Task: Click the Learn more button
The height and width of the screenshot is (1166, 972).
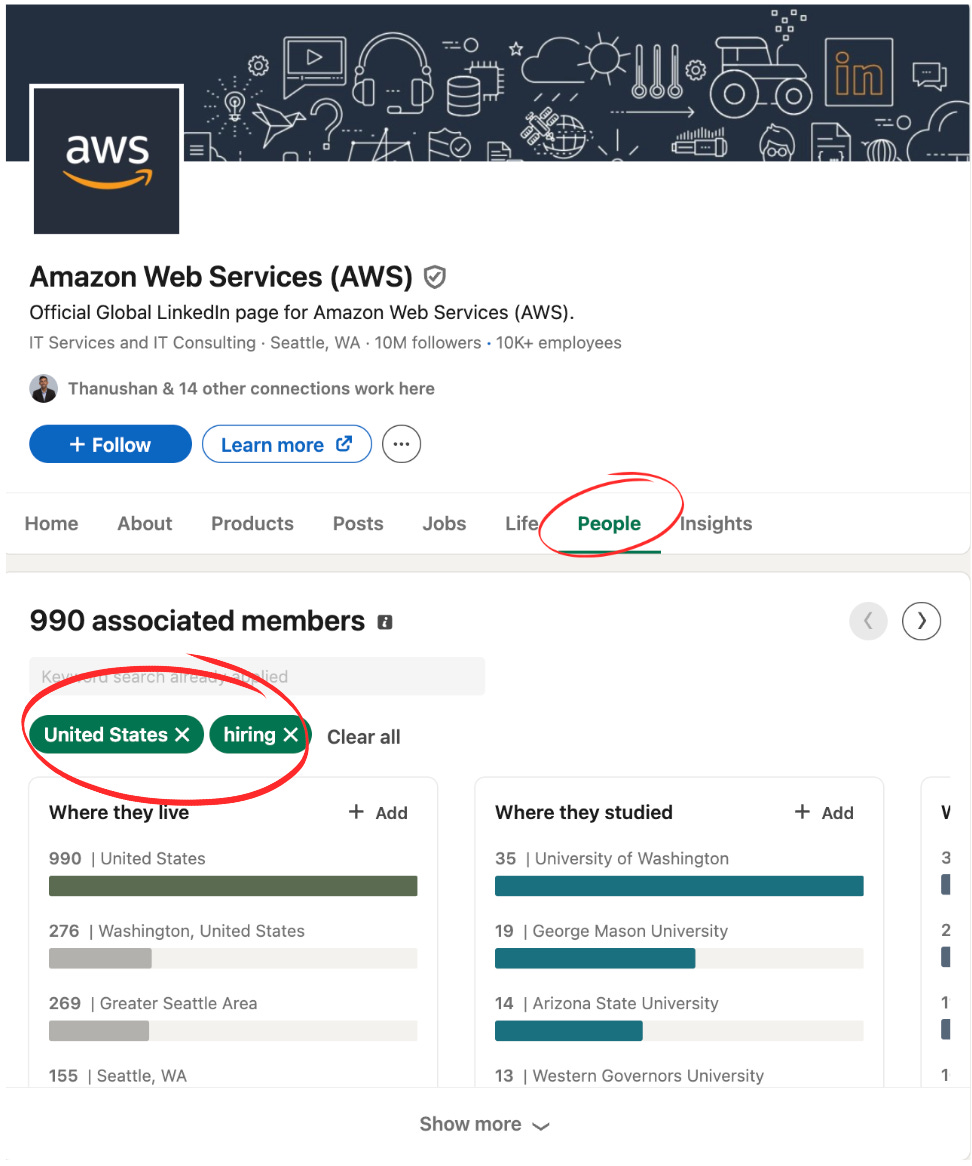Action: [286, 445]
